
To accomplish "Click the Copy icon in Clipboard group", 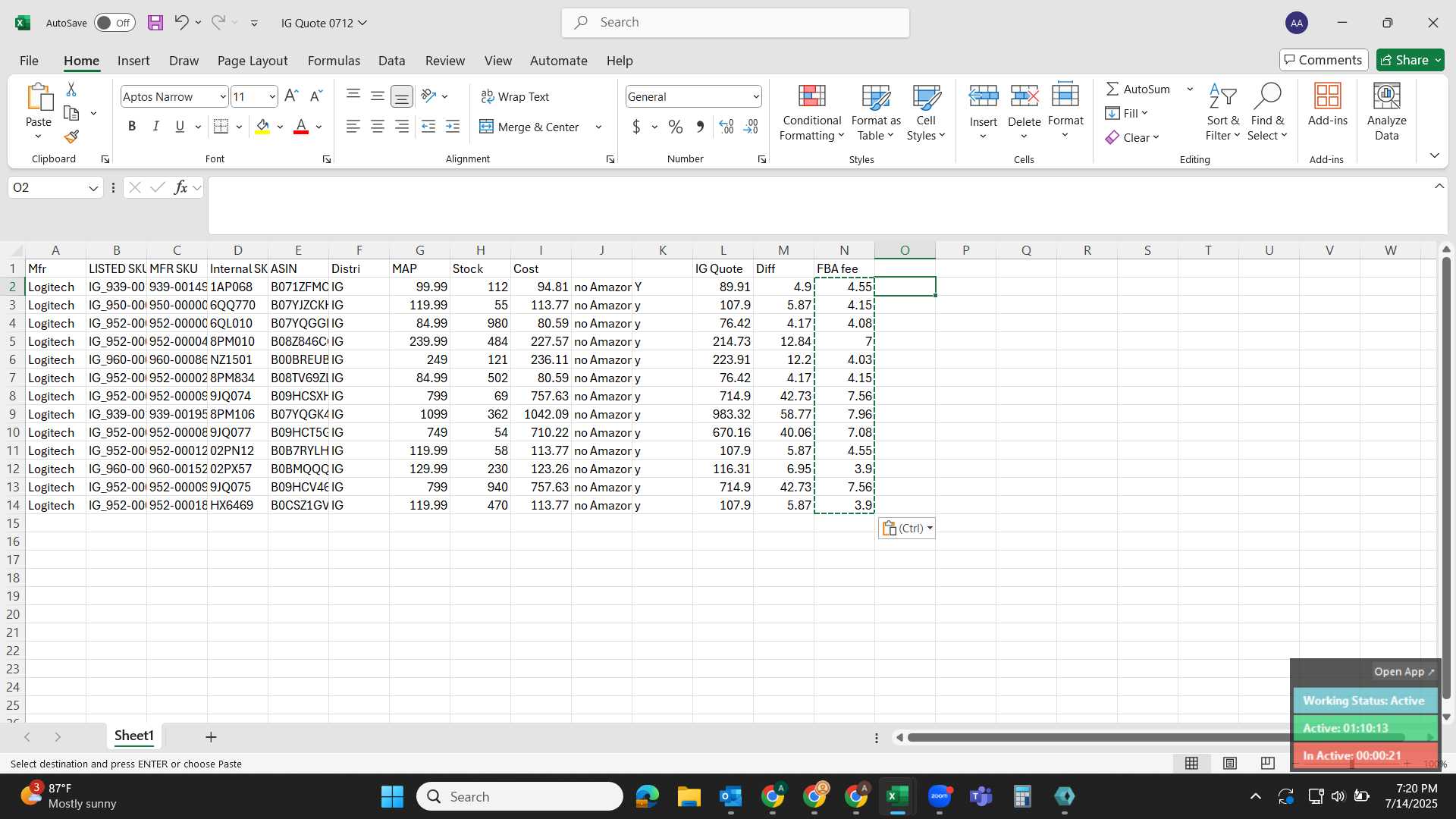I will [72, 113].
